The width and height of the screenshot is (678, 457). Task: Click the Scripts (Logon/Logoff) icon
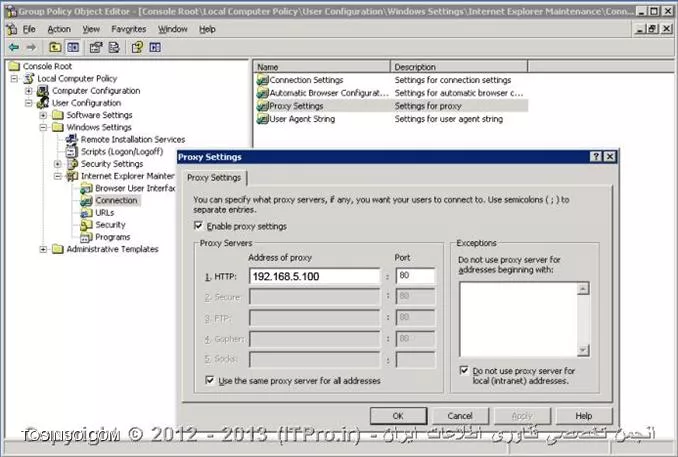pyautogui.click(x=71, y=151)
